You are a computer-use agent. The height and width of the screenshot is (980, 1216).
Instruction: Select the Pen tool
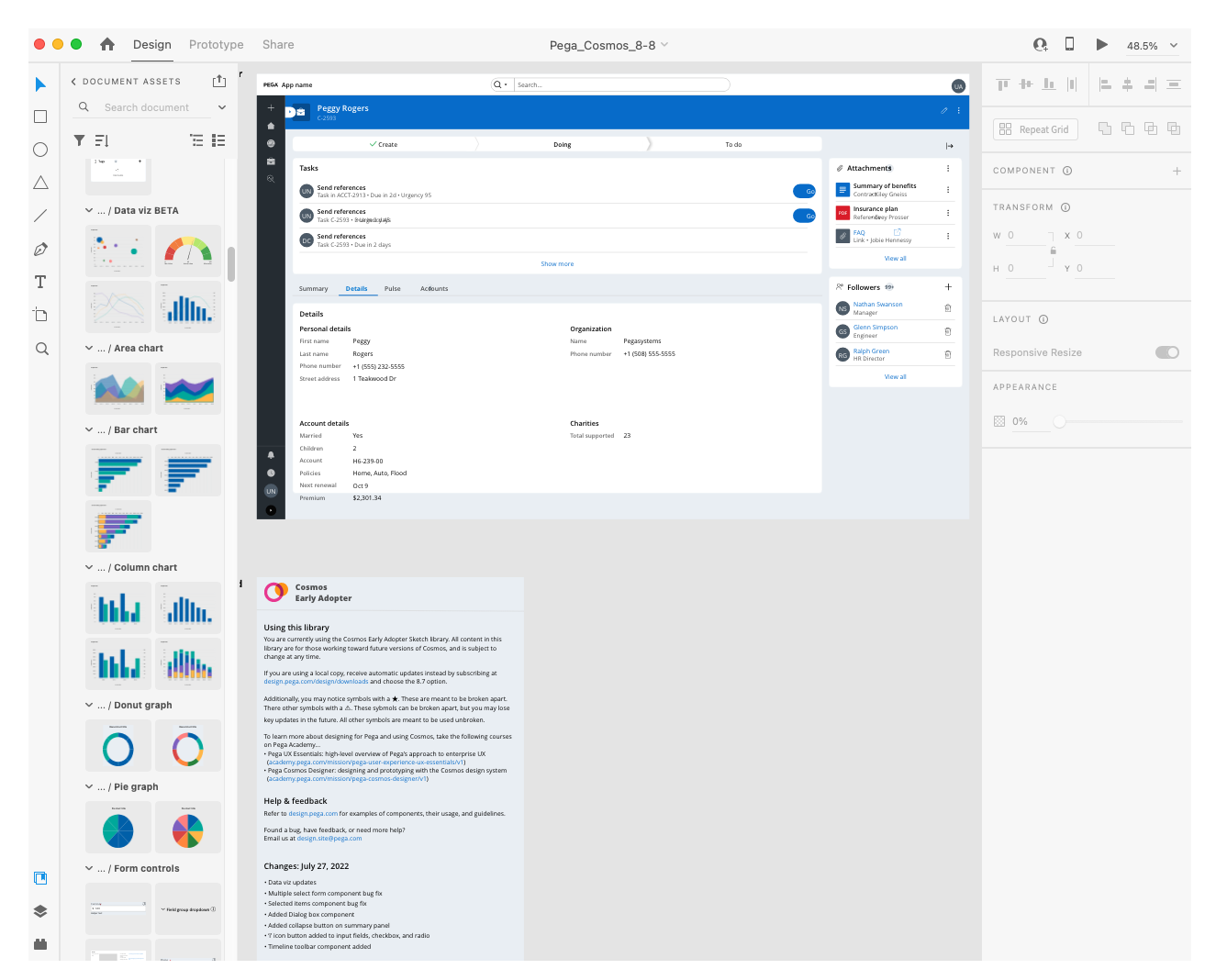tap(40, 248)
